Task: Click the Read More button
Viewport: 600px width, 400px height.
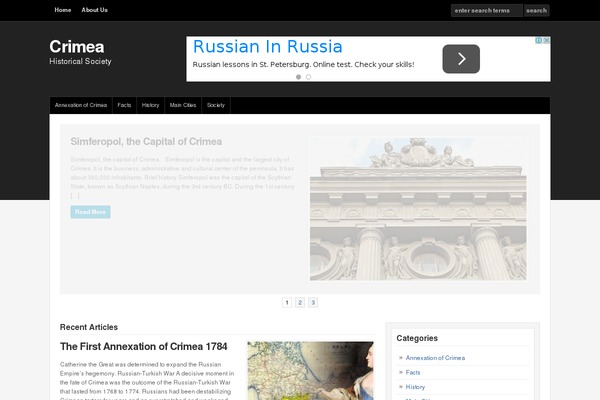Action: click(x=90, y=212)
